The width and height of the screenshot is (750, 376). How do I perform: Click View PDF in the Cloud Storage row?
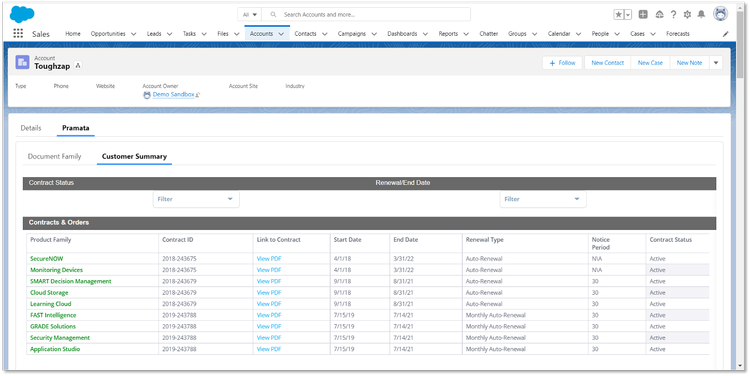(269, 292)
